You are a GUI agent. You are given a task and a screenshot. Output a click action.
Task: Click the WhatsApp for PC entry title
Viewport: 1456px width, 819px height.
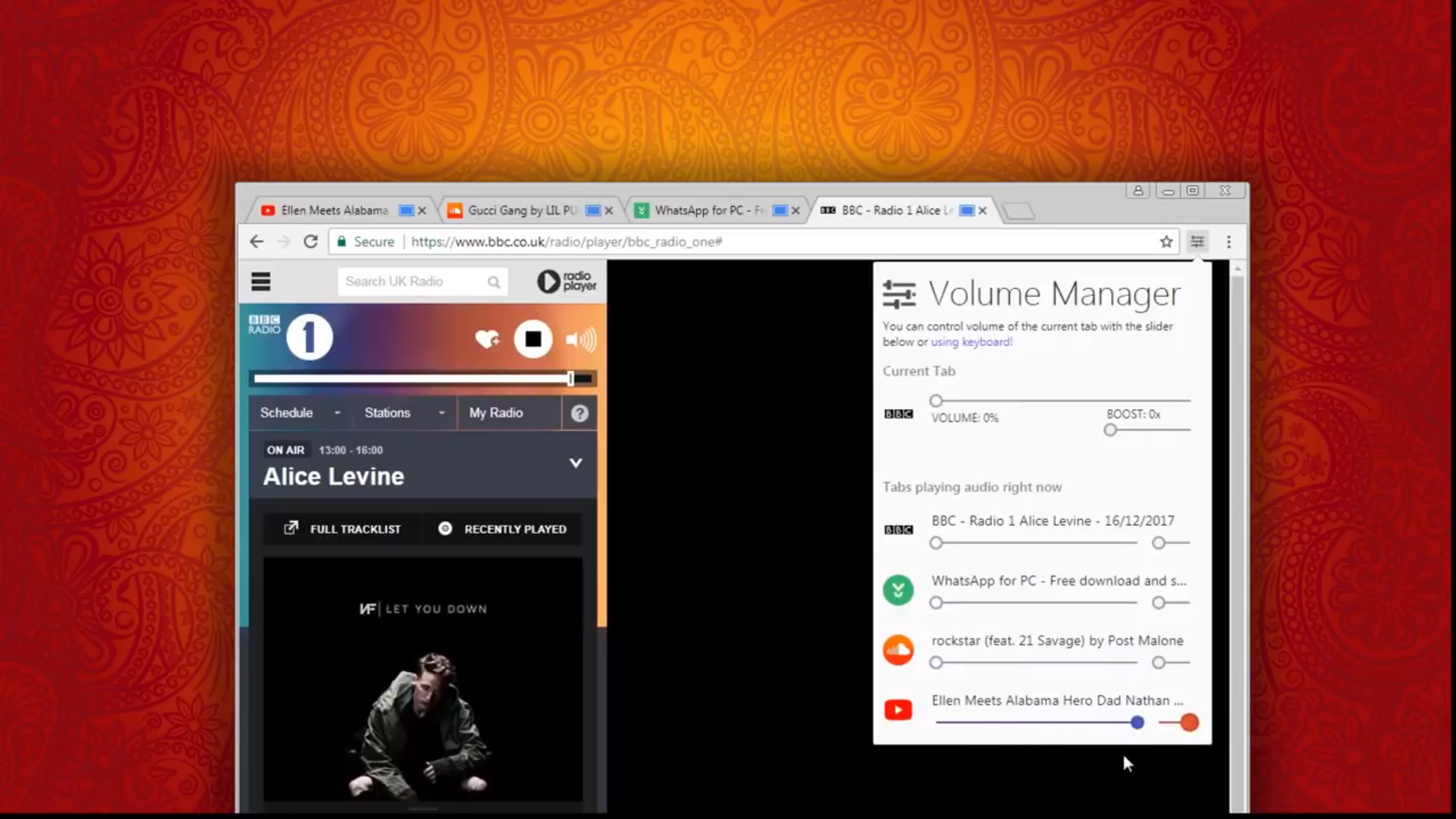pos(1059,581)
